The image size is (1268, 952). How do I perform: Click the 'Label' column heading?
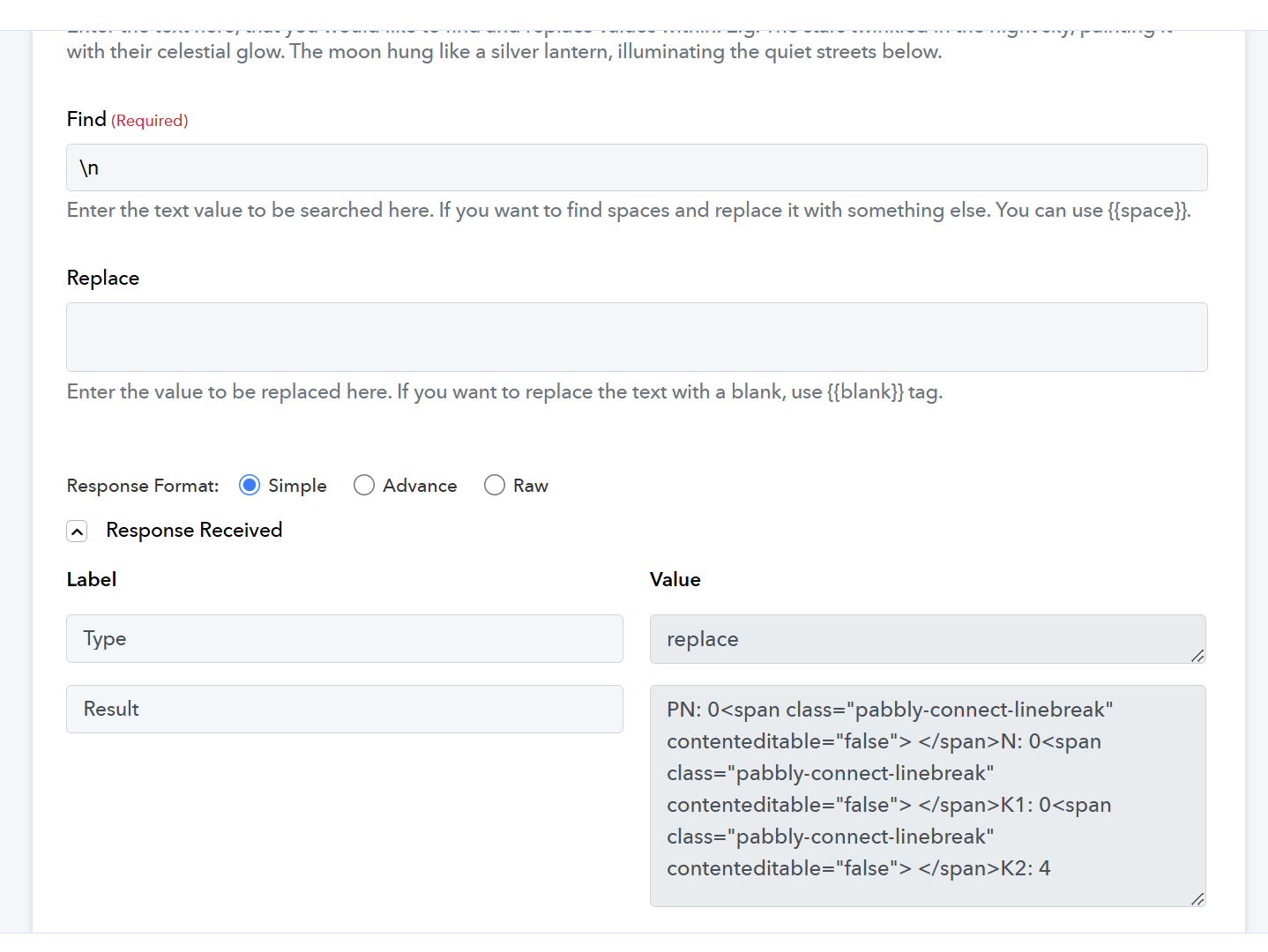pos(92,579)
